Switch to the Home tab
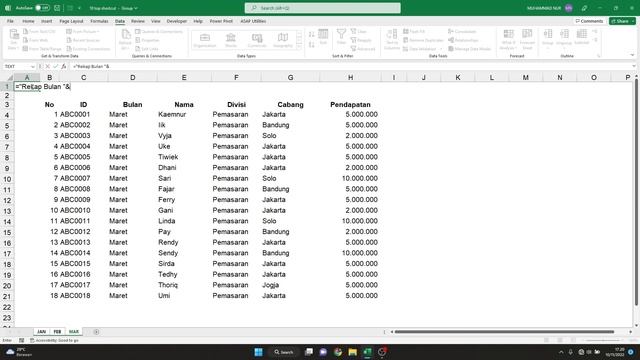This screenshot has height=360, width=640. click(x=28, y=21)
